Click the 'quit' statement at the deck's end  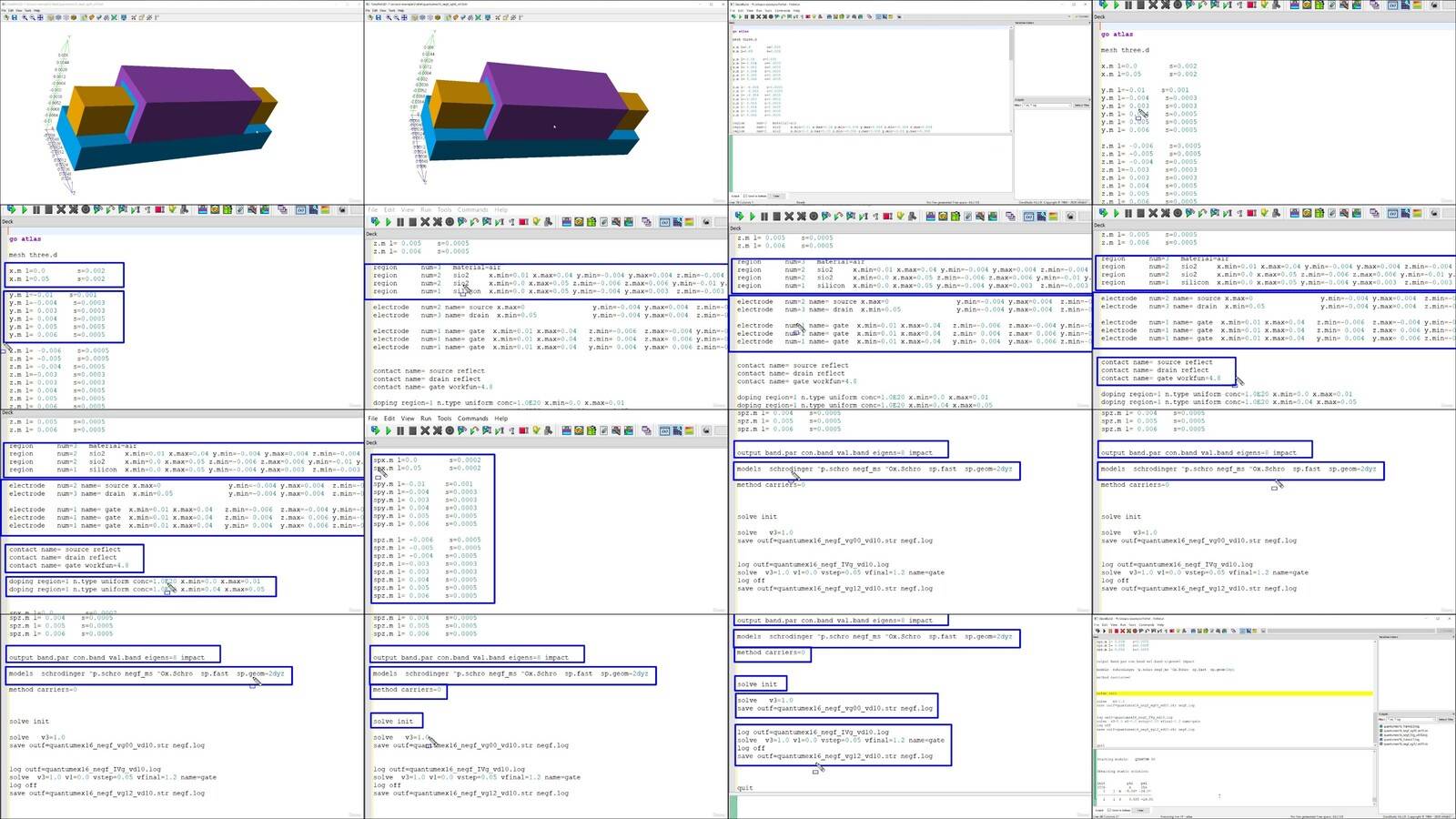click(745, 788)
